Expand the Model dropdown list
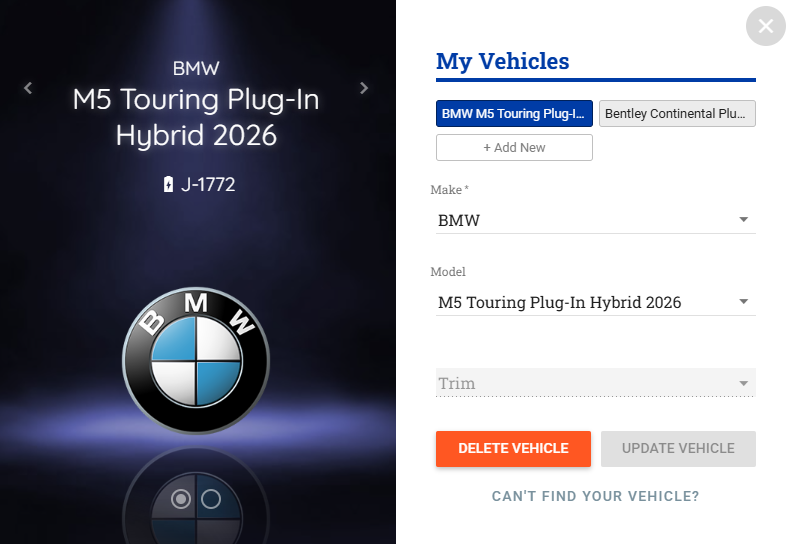This screenshot has width=793, height=544. click(595, 302)
